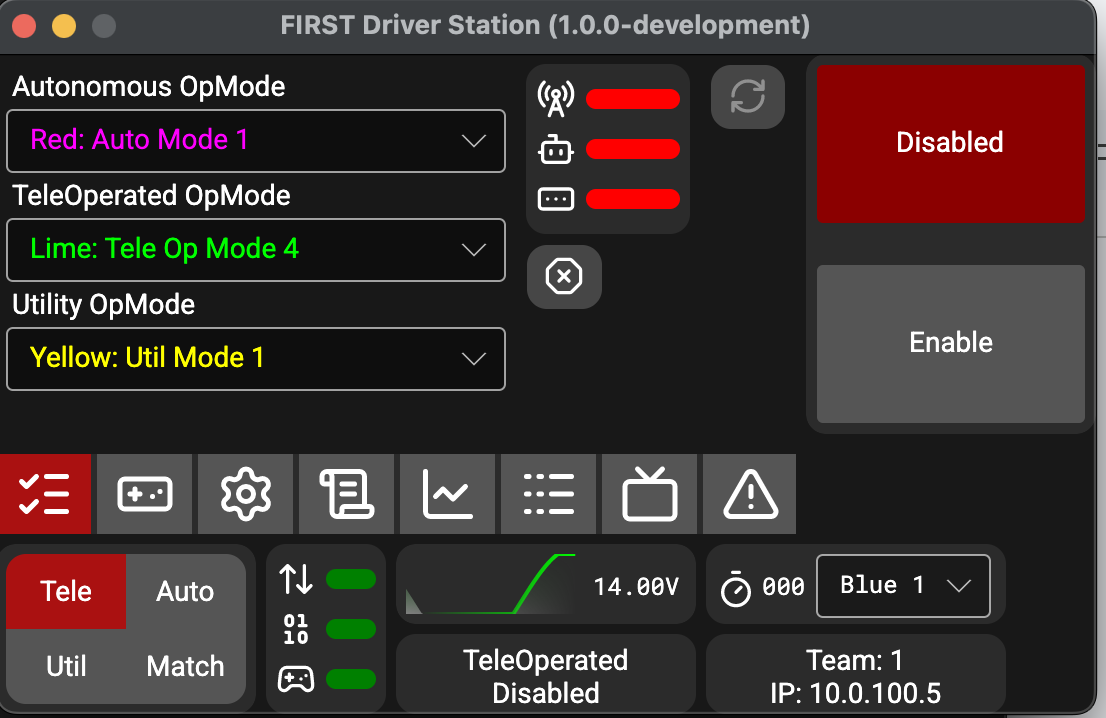Click the three-dot device status icon
The width and height of the screenshot is (1106, 718).
pyautogui.click(x=556, y=199)
